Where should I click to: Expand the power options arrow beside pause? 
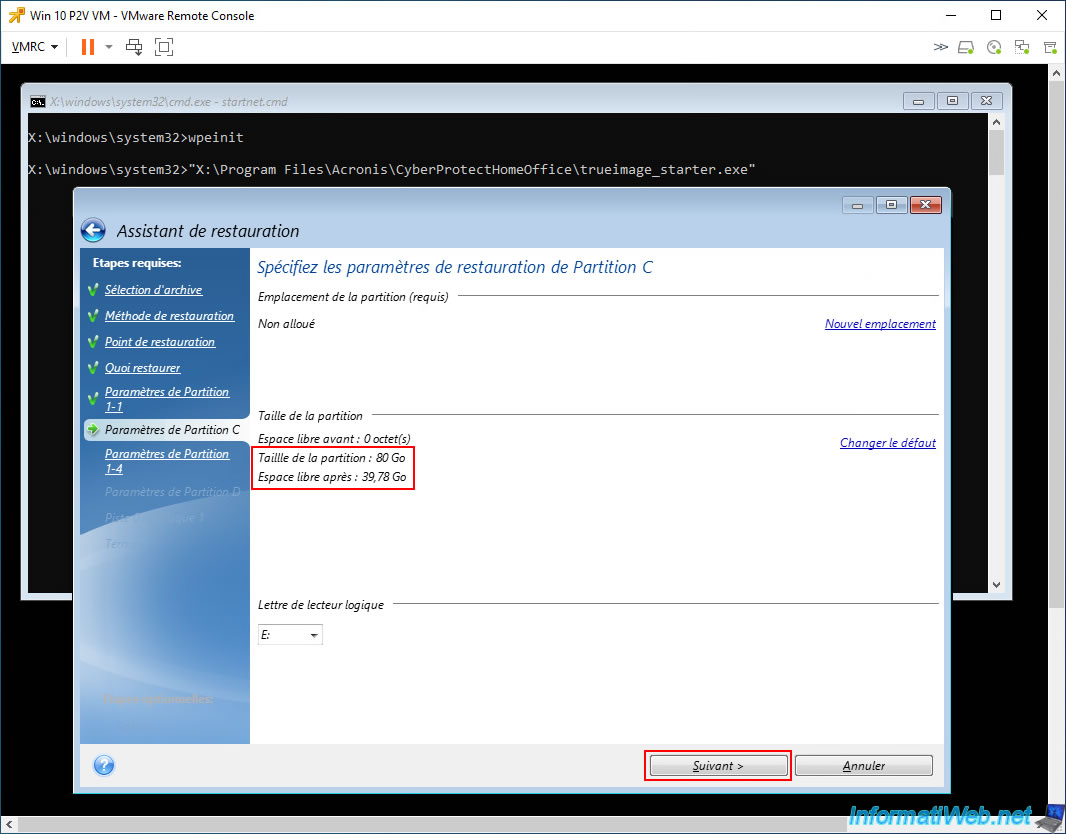[x=109, y=47]
